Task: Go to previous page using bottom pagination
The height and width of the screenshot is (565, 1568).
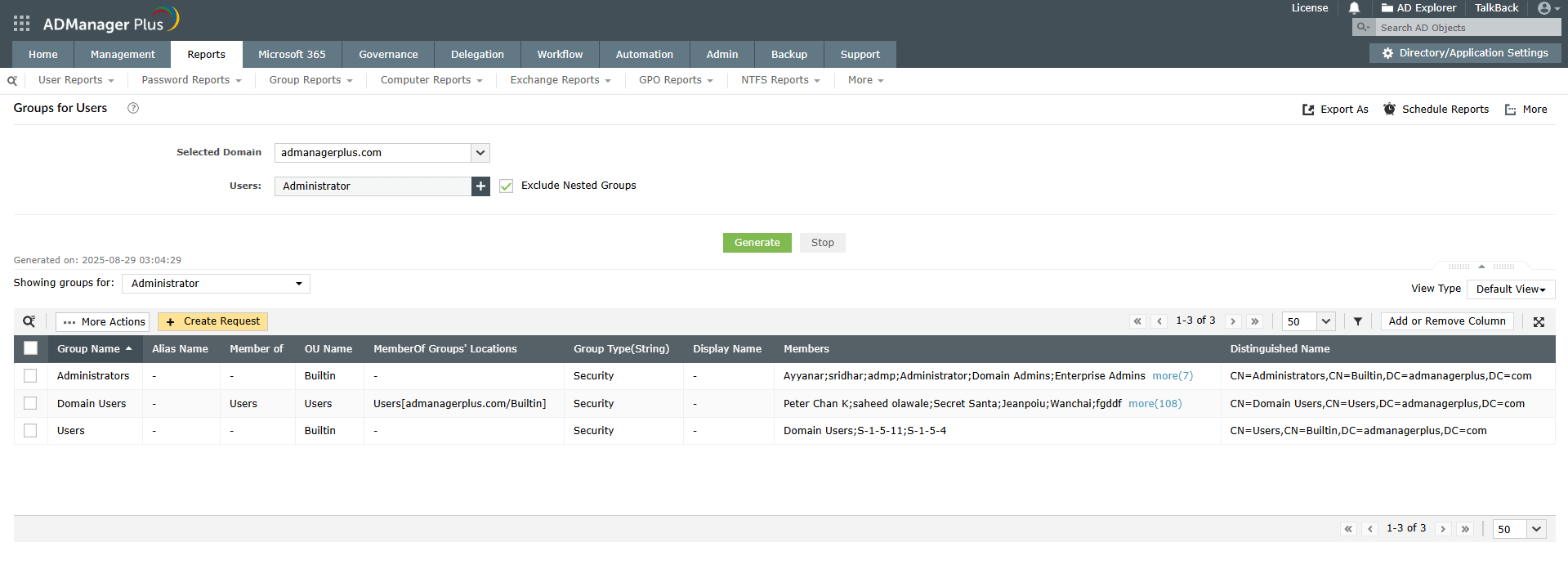Action: coord(1370,529)
